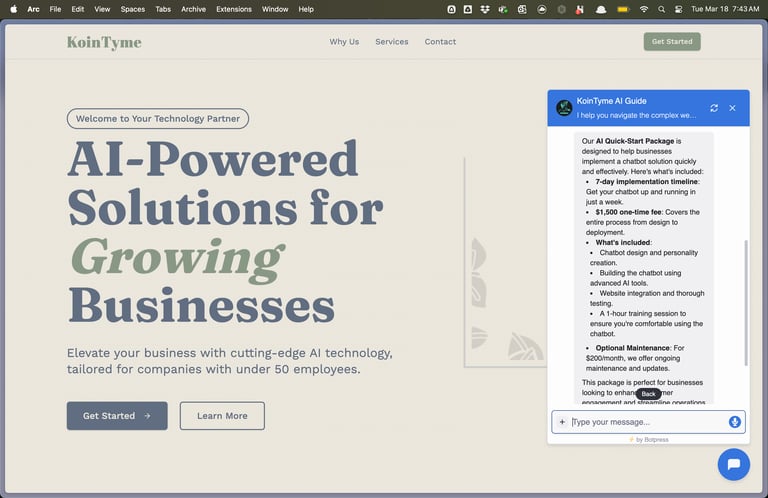Click the chat window scrollbar
The width and height of the screenshot is (768, 498).
tap(745, 303)
